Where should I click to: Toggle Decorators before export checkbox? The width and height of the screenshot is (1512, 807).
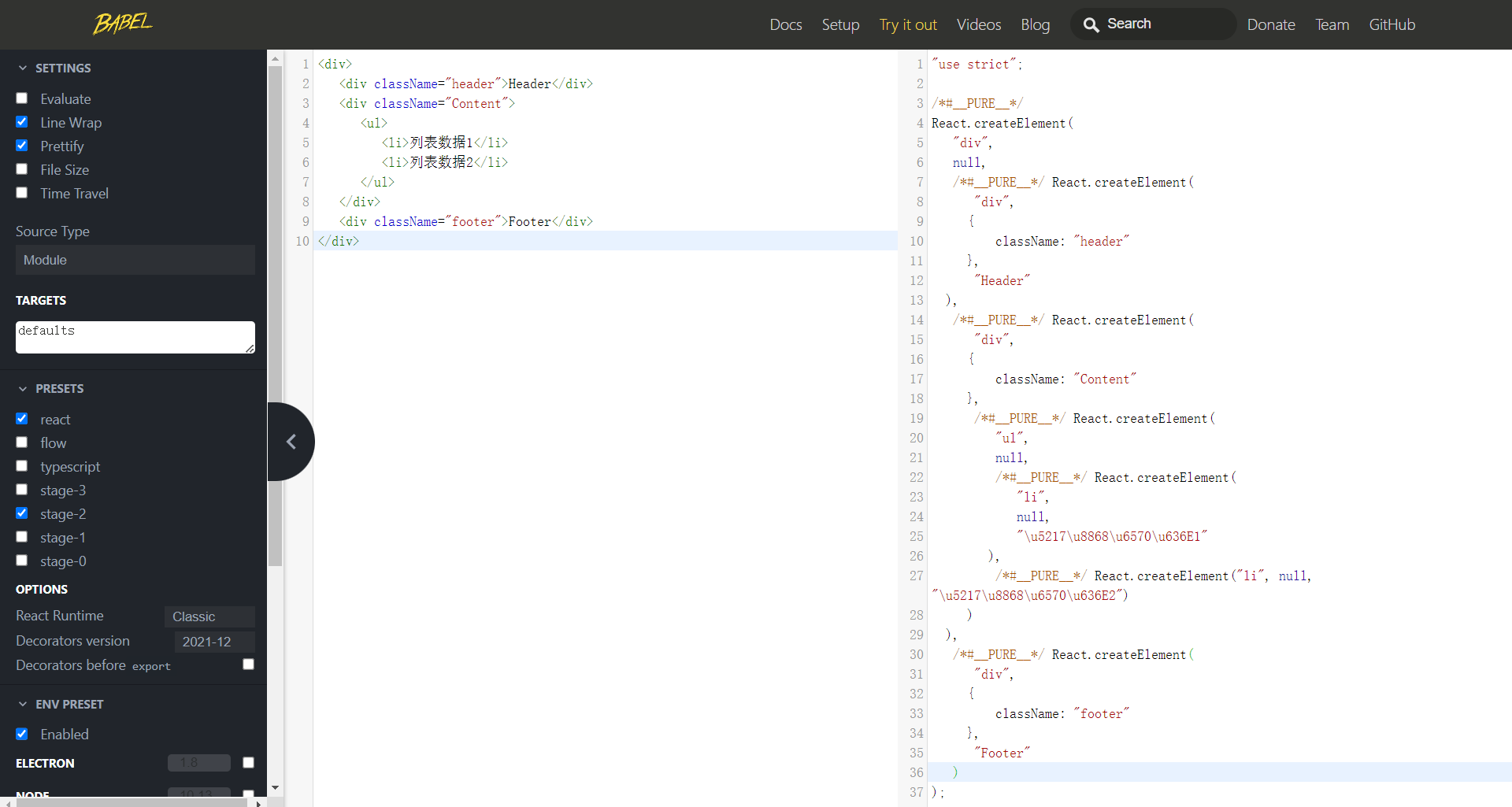click(249, 664)
